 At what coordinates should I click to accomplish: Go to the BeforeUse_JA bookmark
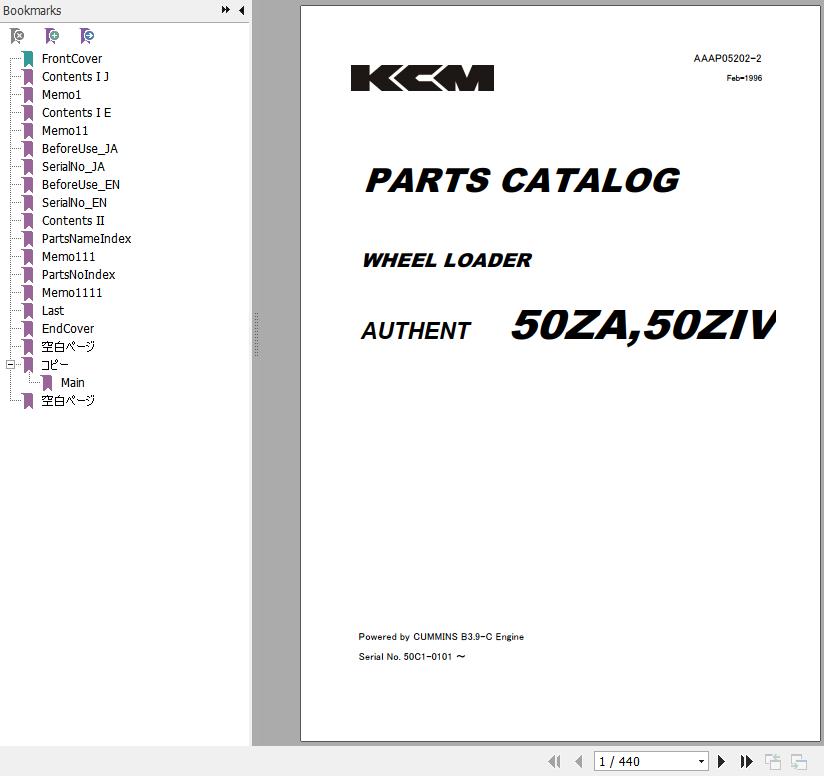click(x=80, y=149)
